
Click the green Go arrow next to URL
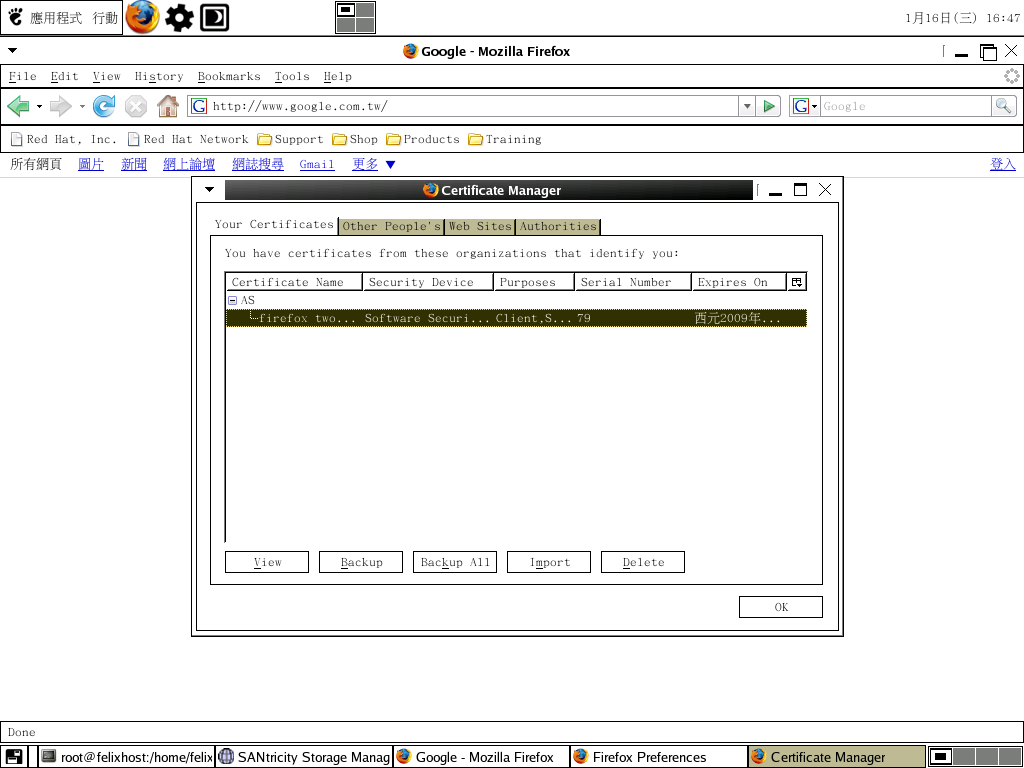[769, 106]
